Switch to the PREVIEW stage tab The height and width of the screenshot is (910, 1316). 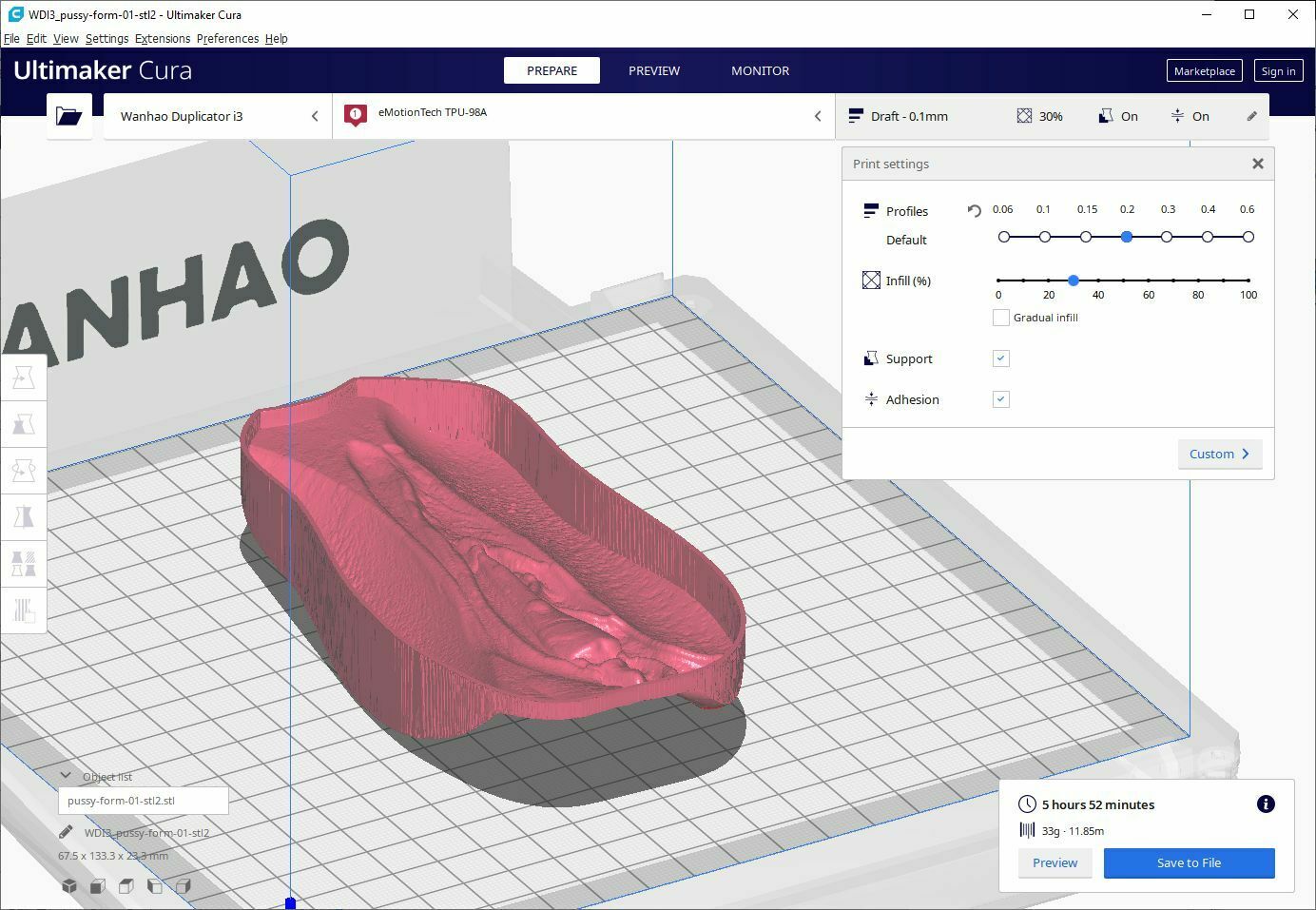click(x=653, y=70)
